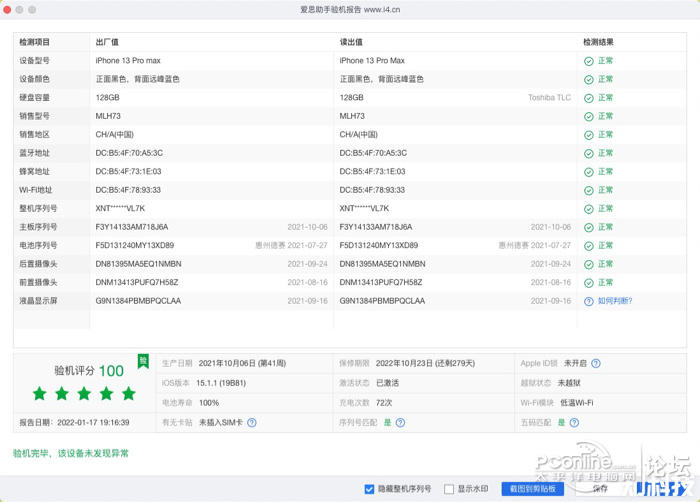Image resolution: width=700 pixels, height=502 pixels.
Task: Click factory rear camera serial DN81395MA5EQ1NMBN
Action: [x=138, y=264]
